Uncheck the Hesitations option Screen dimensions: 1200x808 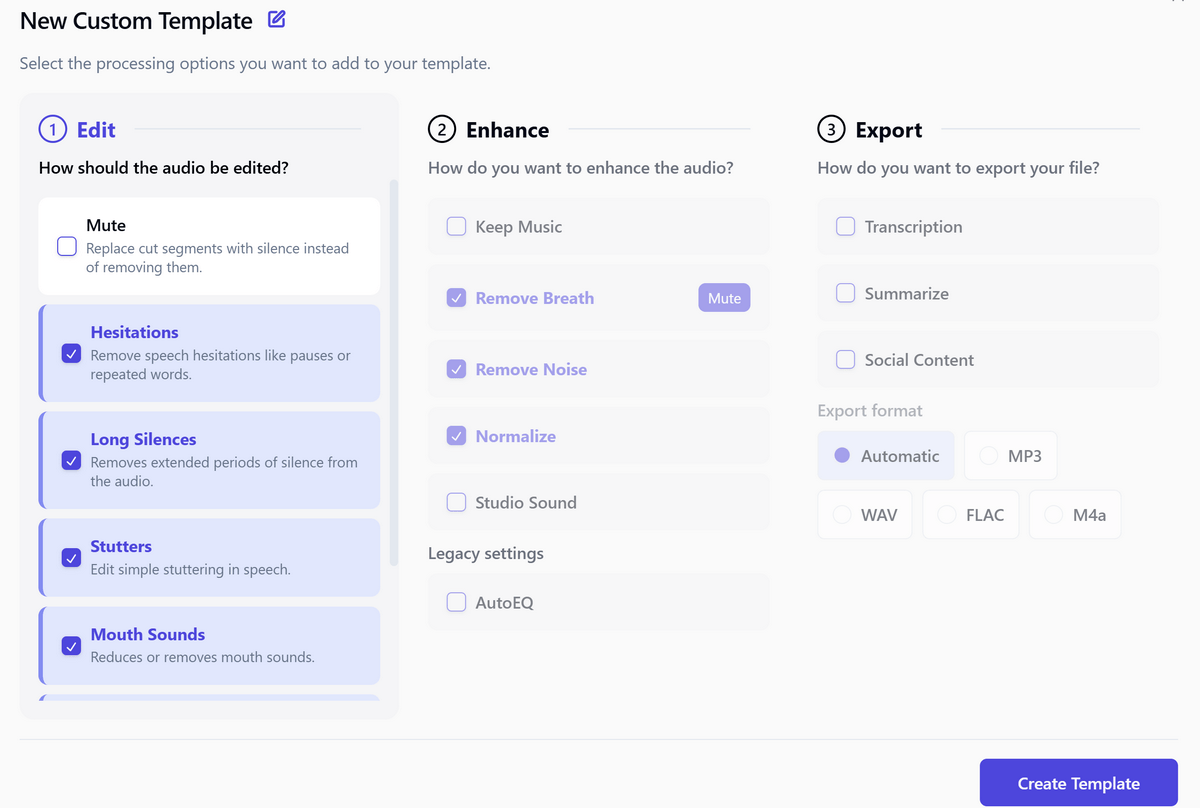click(x=71, y=353)
